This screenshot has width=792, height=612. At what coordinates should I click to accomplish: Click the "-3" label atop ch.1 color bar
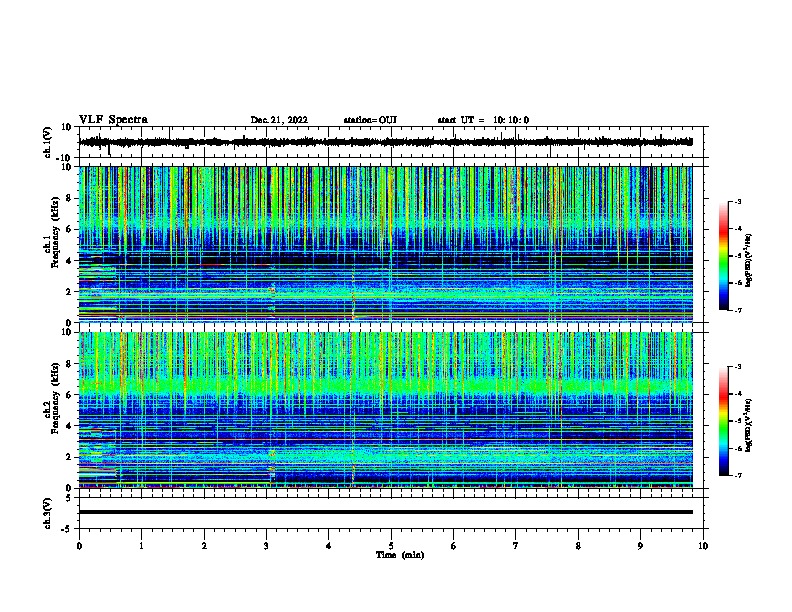pyautogui.click(x=737, y=201)
